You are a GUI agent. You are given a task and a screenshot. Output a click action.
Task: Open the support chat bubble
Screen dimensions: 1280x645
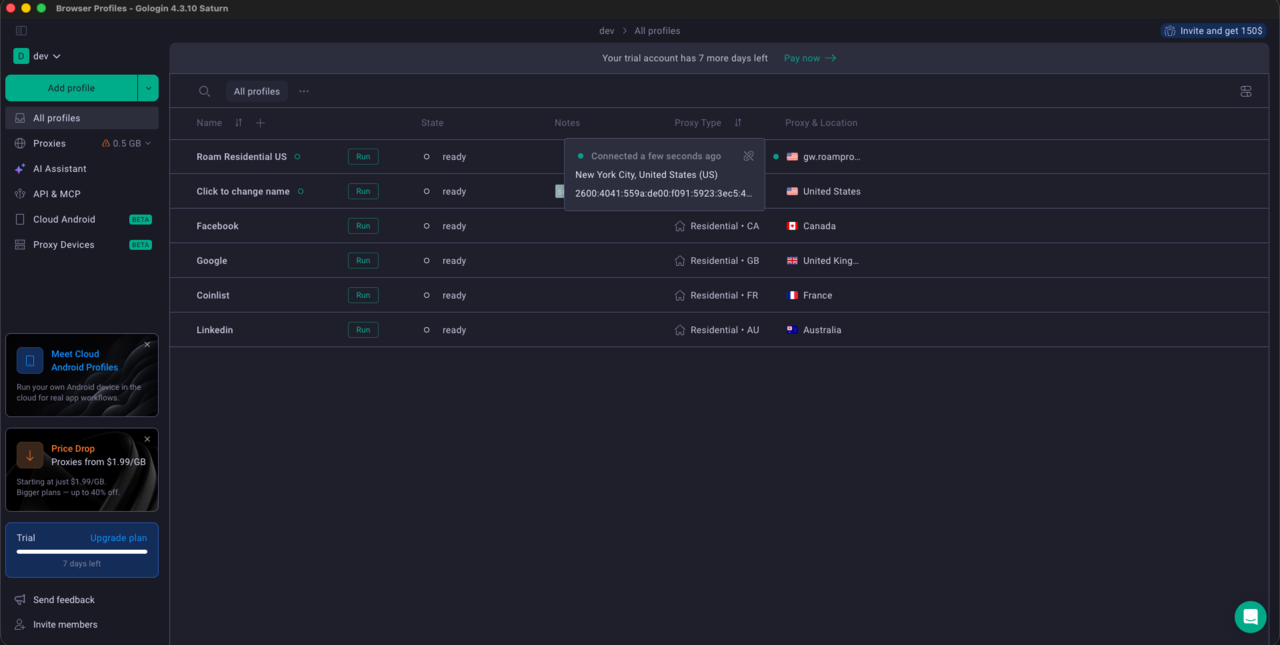point(1250,617)
